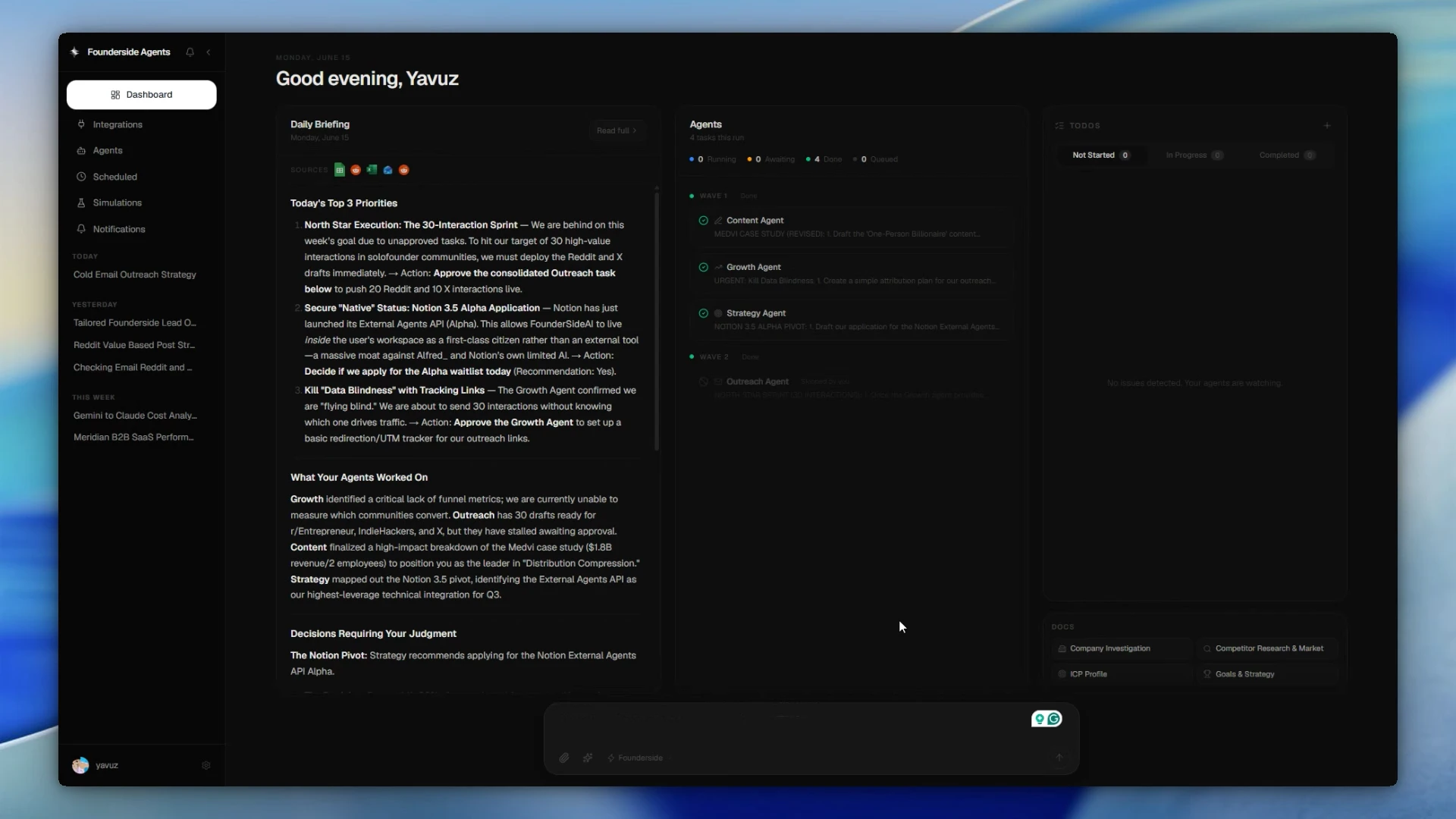Click the Read full button
This screenshot has height=819, width=1456.
[617, 131]
